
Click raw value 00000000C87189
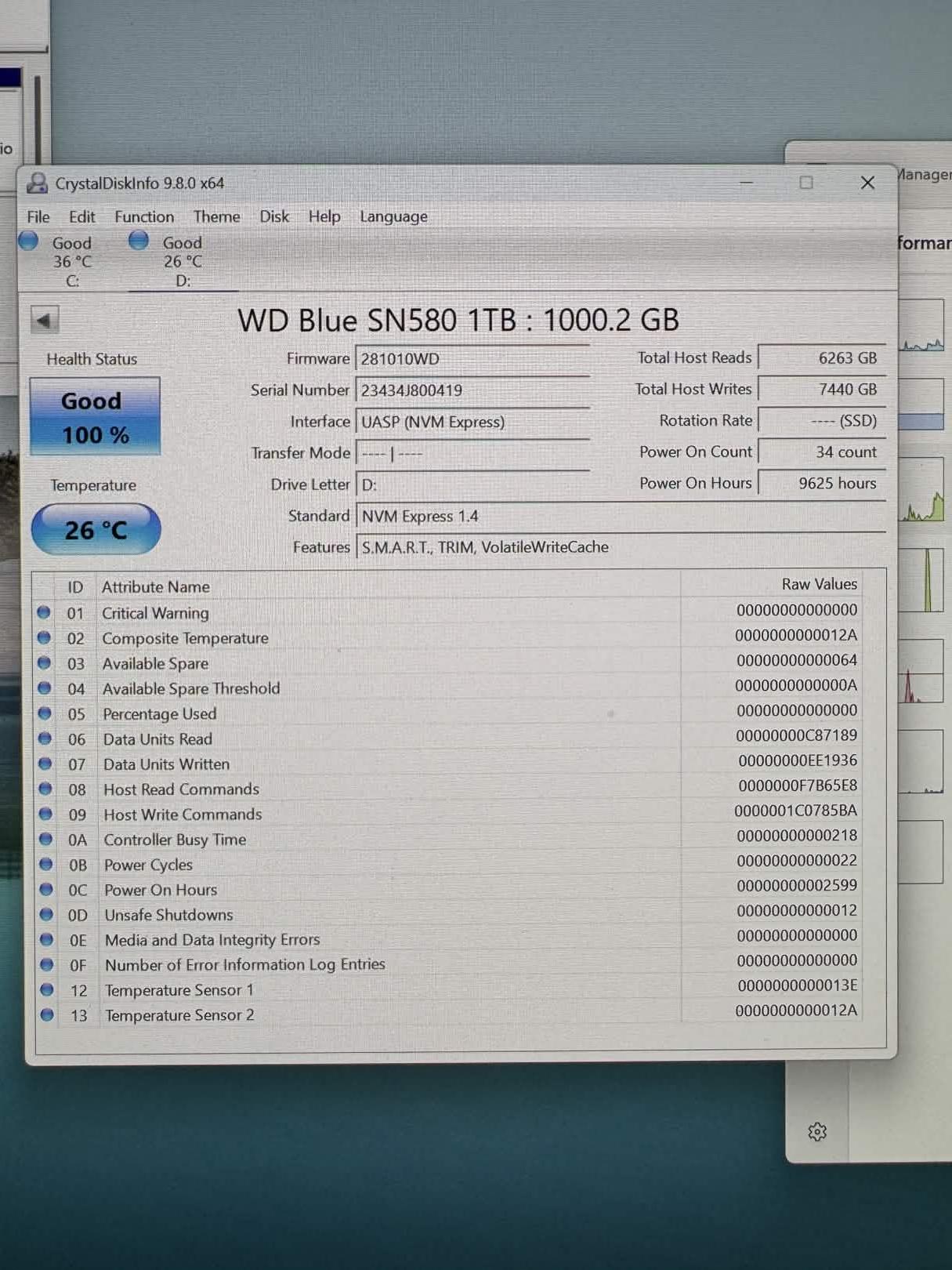[796, 735]
